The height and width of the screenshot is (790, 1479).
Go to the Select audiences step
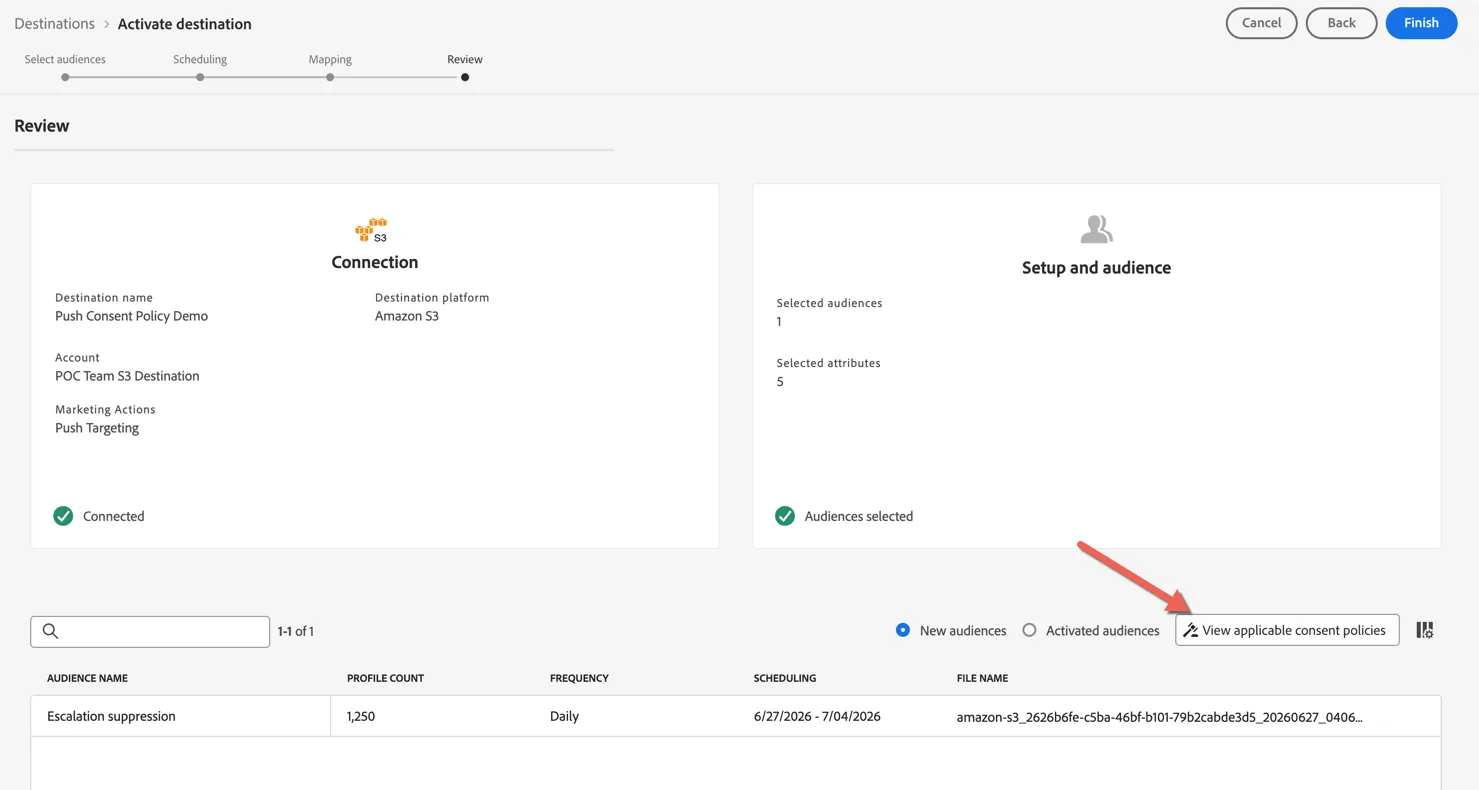65,66
